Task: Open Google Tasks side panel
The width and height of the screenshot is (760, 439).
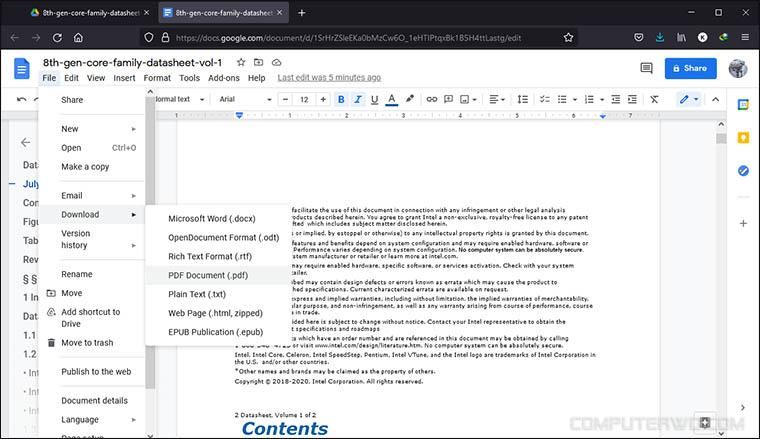Action: click(743, 171)
